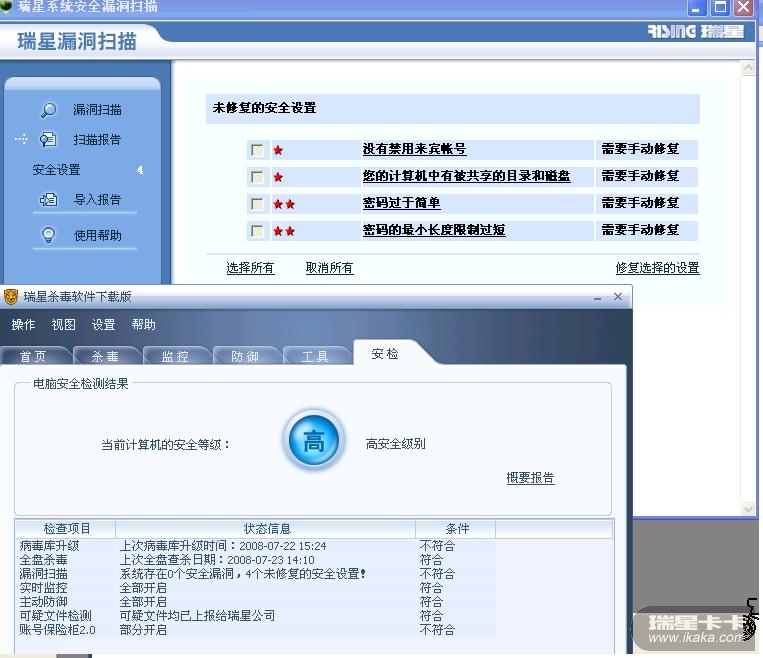763x658 pixels.
Task: Click 需要手动修复 for the guest account row
Action: pyautogui.click(x=640, y=149)
